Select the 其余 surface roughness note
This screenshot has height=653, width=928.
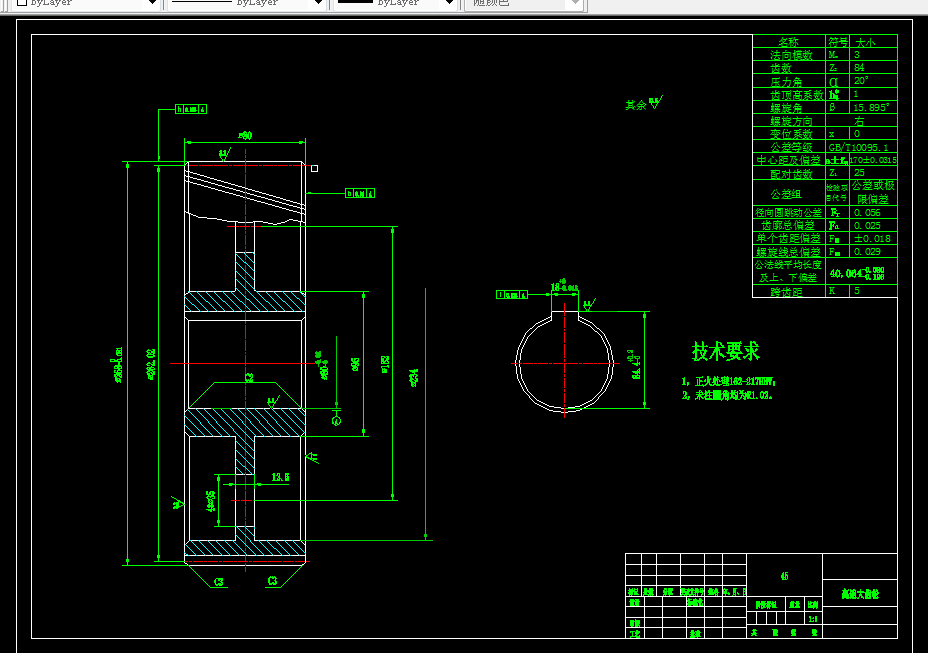point(643,104)
